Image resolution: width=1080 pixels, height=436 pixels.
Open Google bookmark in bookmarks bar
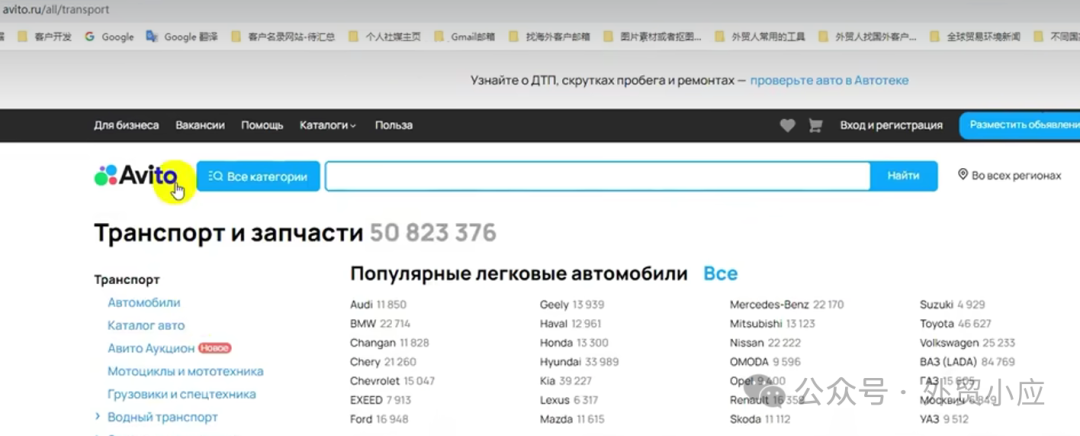click(110, 37)
